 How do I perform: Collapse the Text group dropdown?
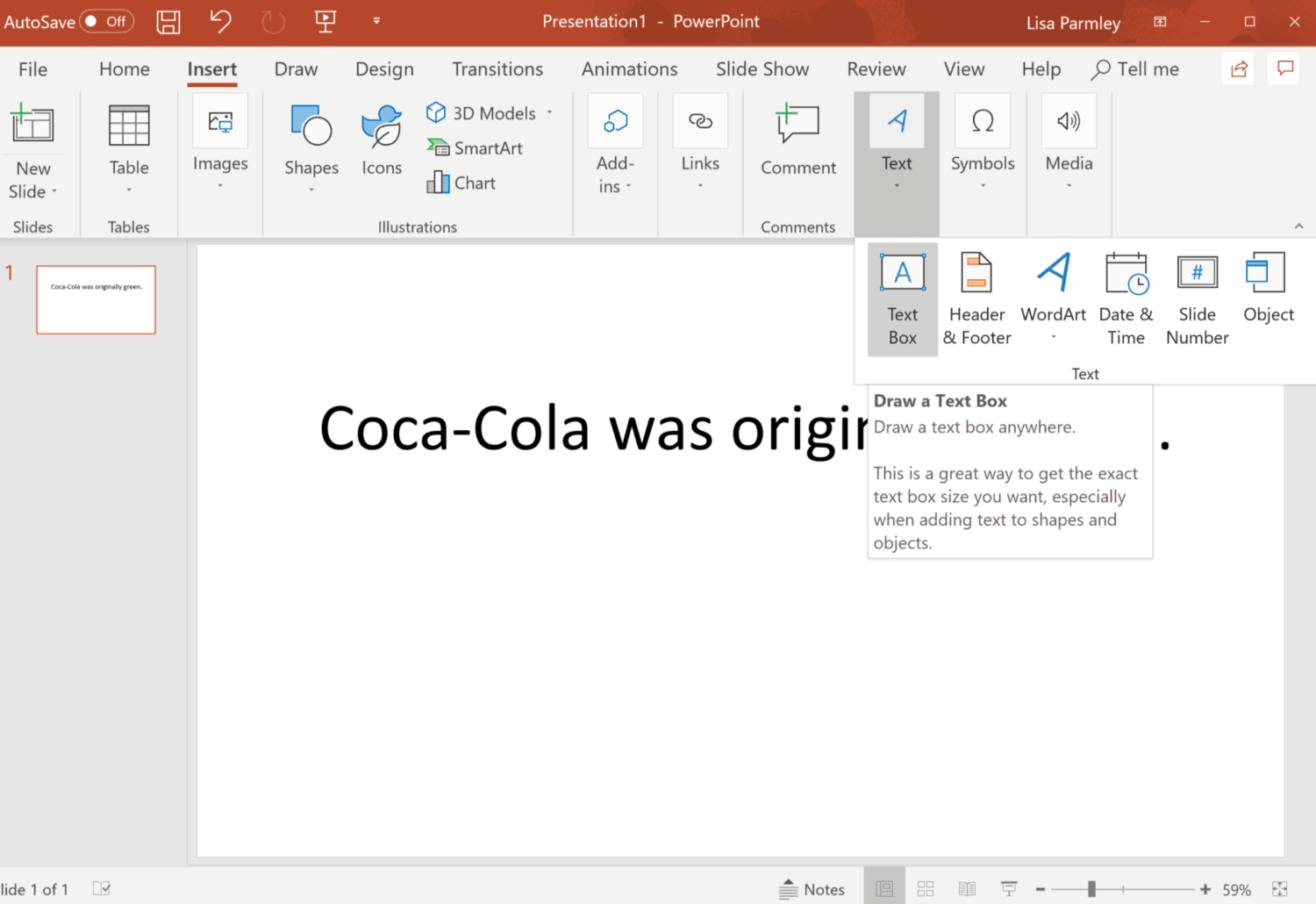(897, 165)
